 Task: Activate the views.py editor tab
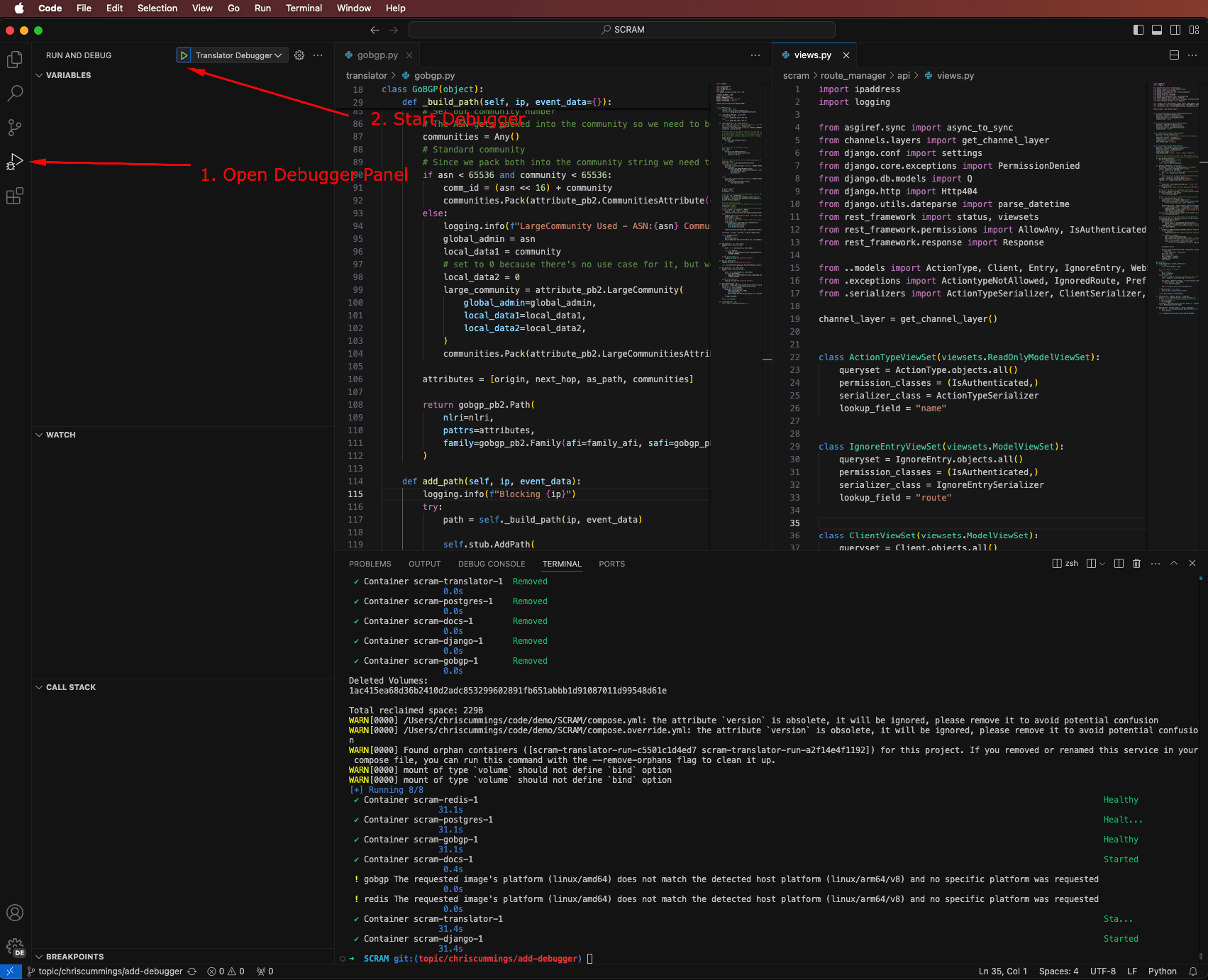tap(812, 55)
